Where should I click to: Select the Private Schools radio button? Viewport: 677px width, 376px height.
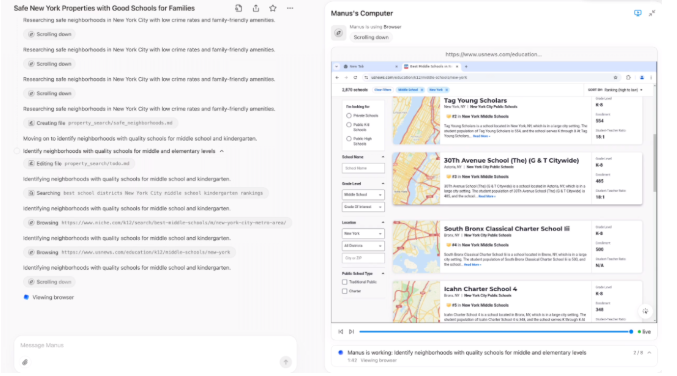tap(348, 116)
